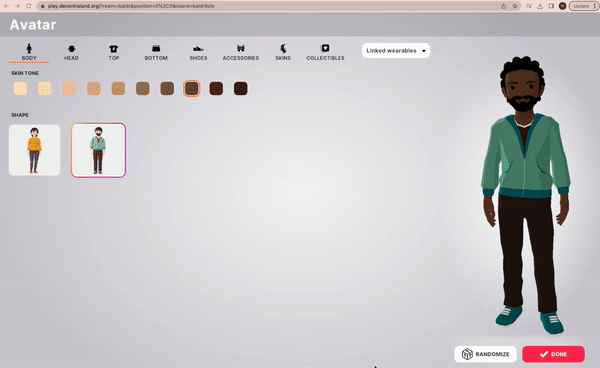The image size is (600, 368).
Task: Select the Skins category icon
Action: (x=283, y=49)
